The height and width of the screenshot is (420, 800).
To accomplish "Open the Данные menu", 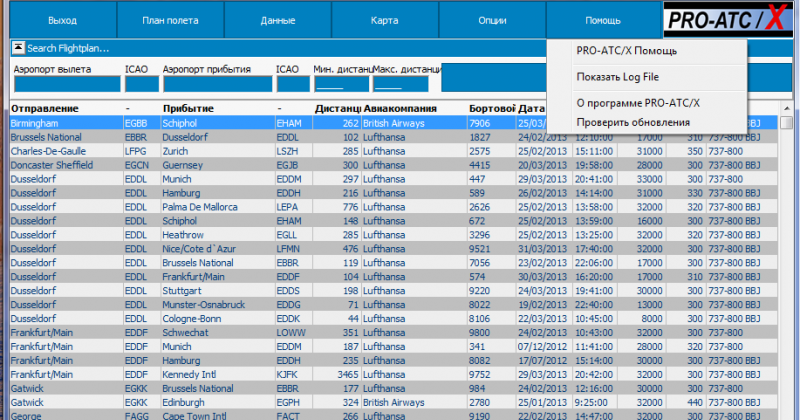I will (x=278, y=20).
